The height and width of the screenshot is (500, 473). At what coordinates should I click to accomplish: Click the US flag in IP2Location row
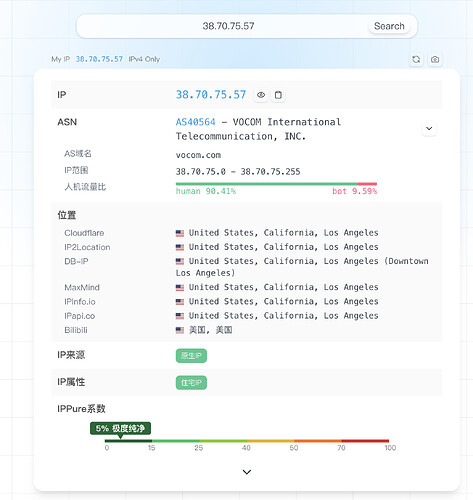pos(180,247)
